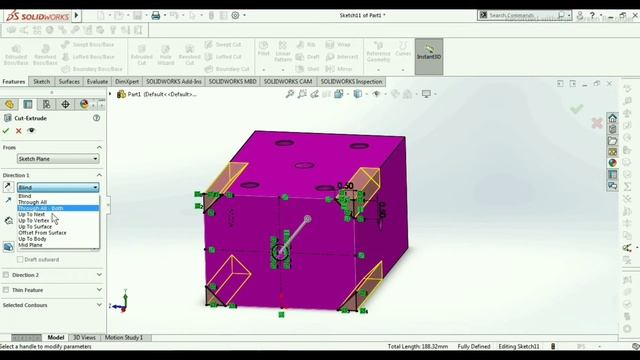Screen dimensions: 640x360
Task: Select Offset From Surface option
Action: [58, 233]
